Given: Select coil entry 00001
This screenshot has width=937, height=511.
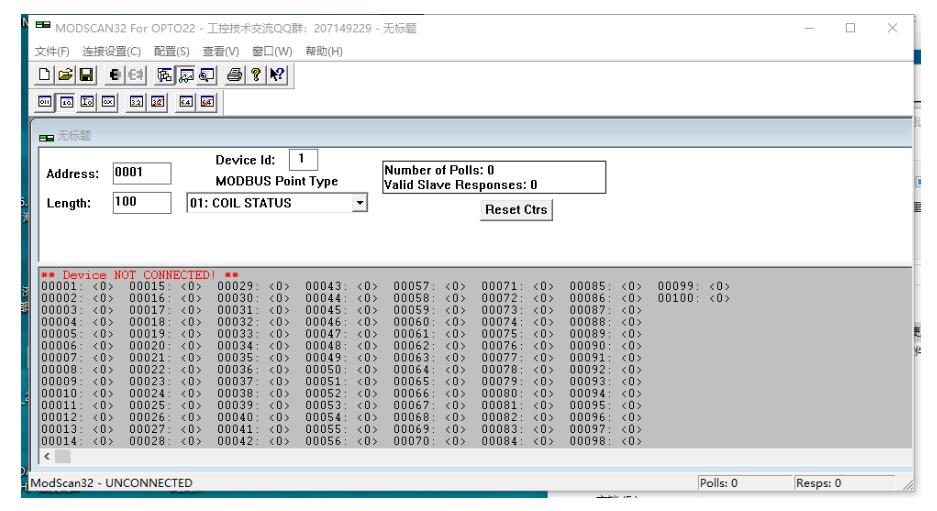Looking at the screenshot, I should point(77,287).
